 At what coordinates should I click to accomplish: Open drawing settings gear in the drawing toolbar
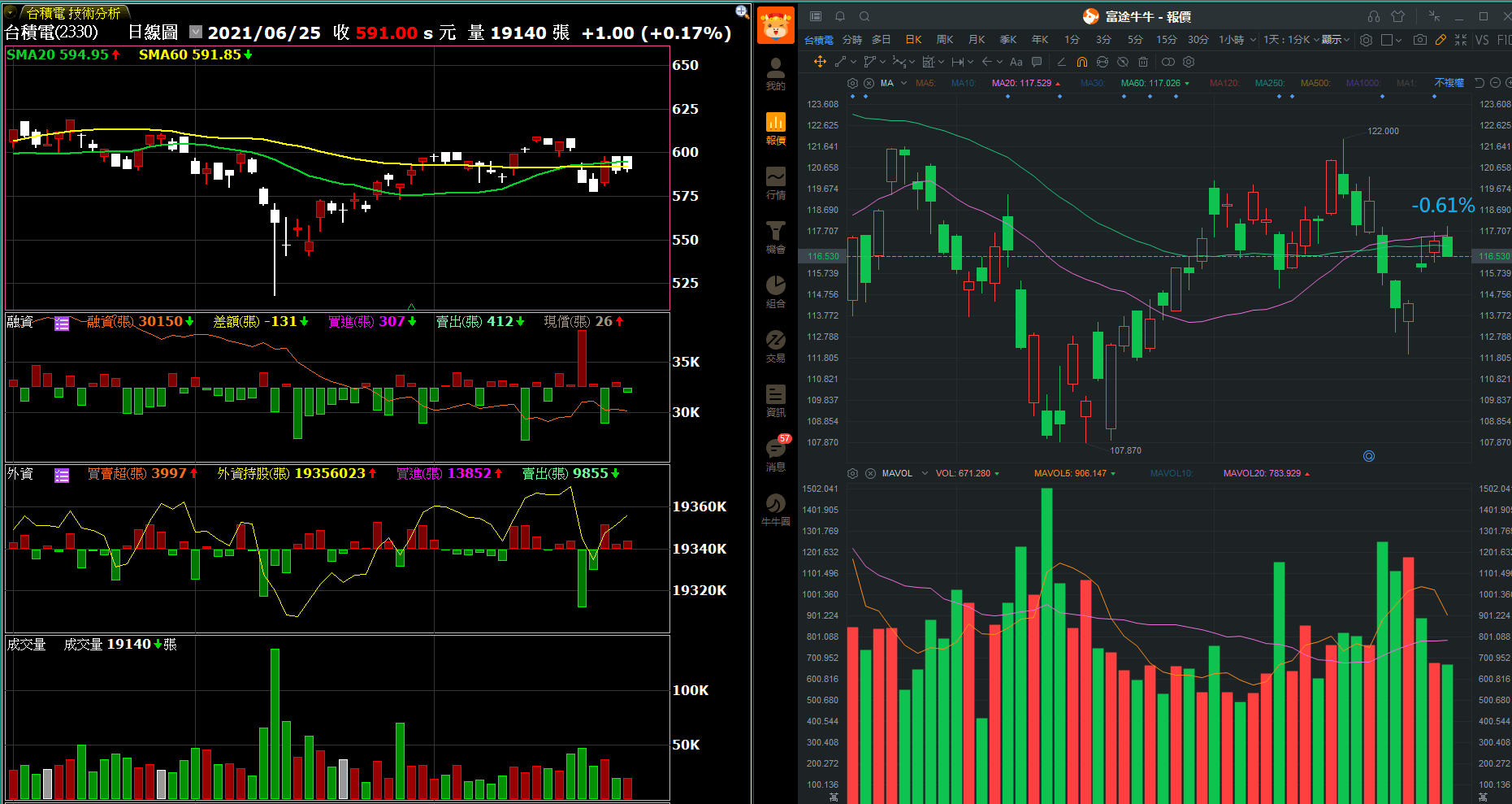click(1189, 62)
